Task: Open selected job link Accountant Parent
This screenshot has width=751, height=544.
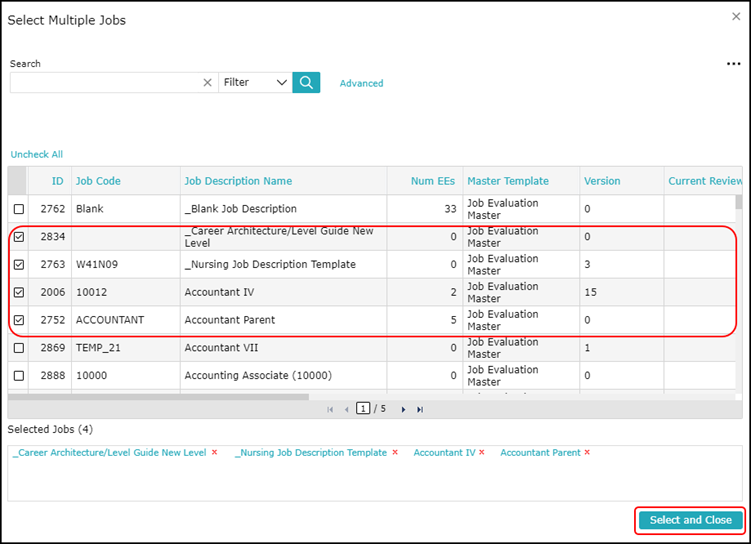Action: [x=540, y=453]
